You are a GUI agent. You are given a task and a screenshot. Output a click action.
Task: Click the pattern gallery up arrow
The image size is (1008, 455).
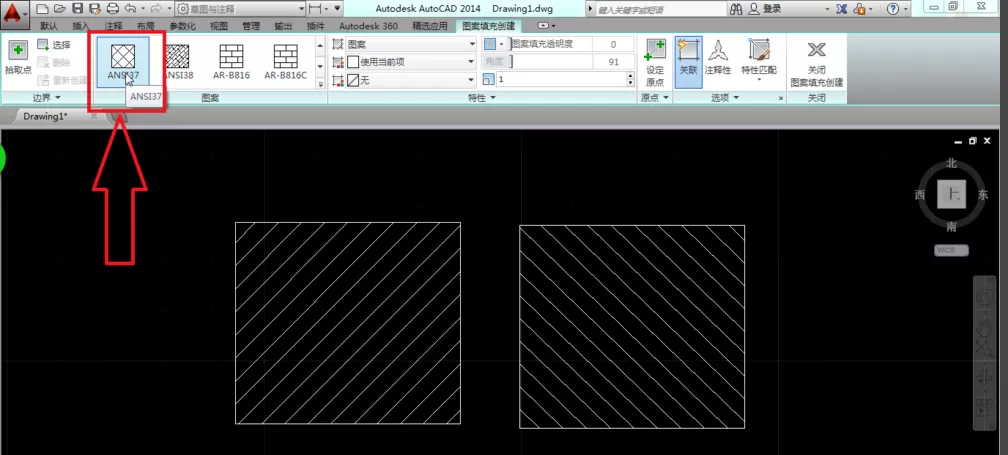pos(320,45)
